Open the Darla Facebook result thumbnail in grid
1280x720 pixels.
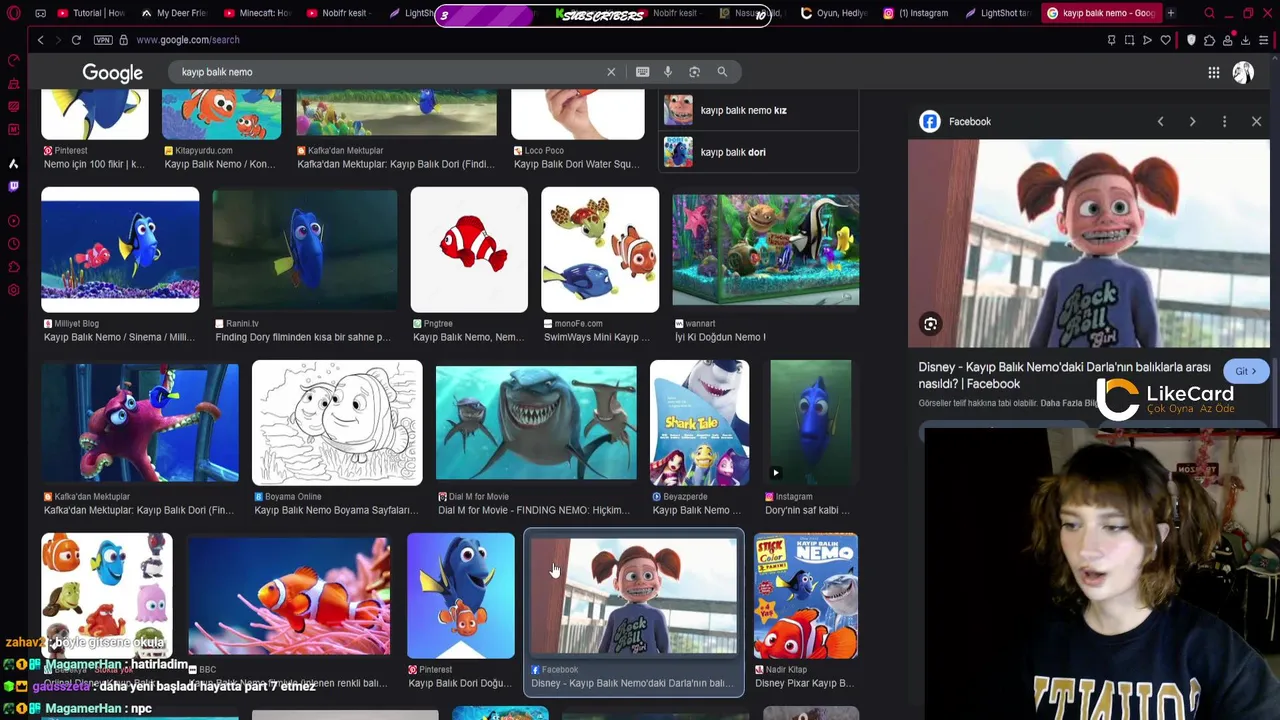(634, 596)
